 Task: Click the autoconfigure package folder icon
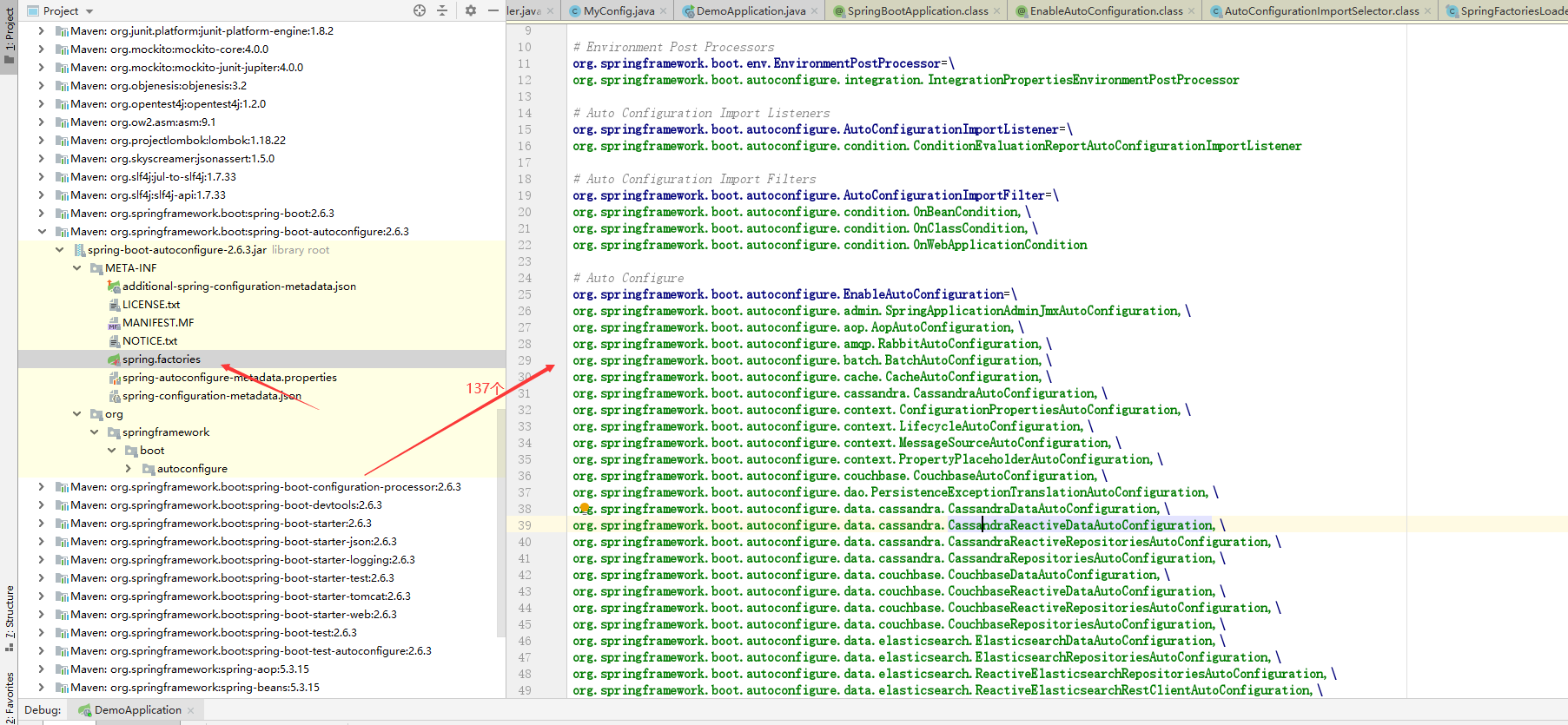[149, 468]
